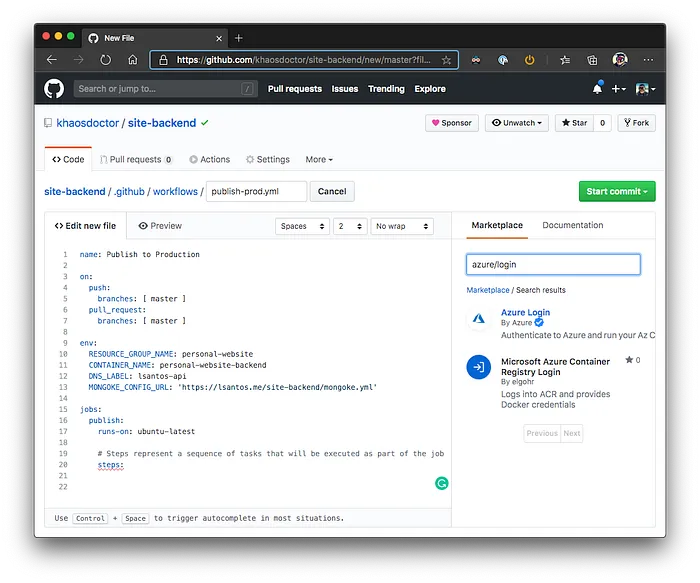Go back with the browser back arrow
This screenshot has width=700, height=583.
(52, 60)
